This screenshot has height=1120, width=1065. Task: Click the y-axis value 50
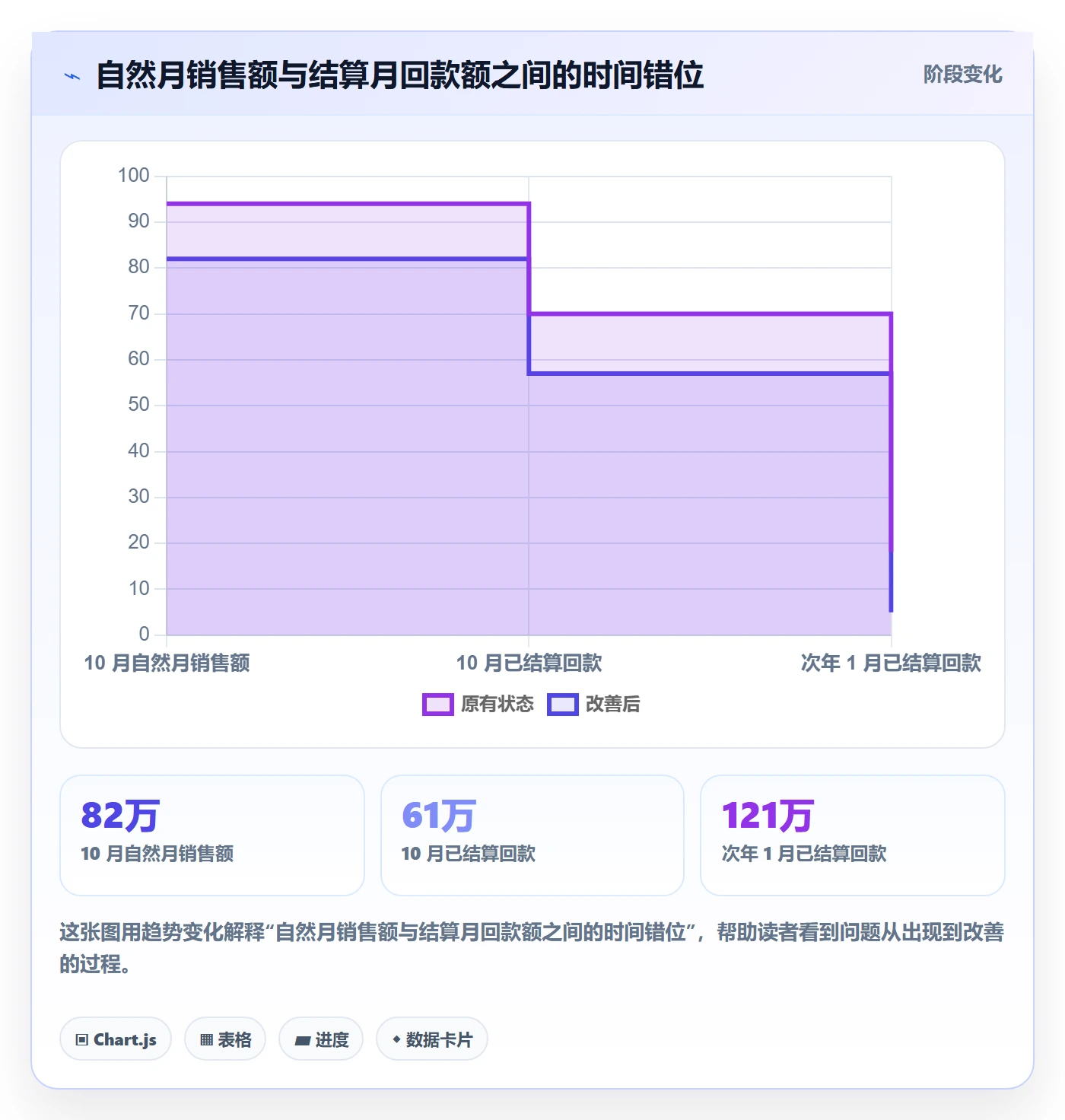[x=139, y=405]
